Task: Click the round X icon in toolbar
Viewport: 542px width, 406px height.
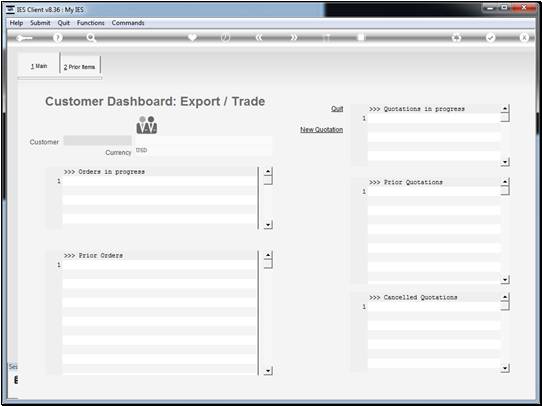Action: pyautogui.click(x=524, y=38)
